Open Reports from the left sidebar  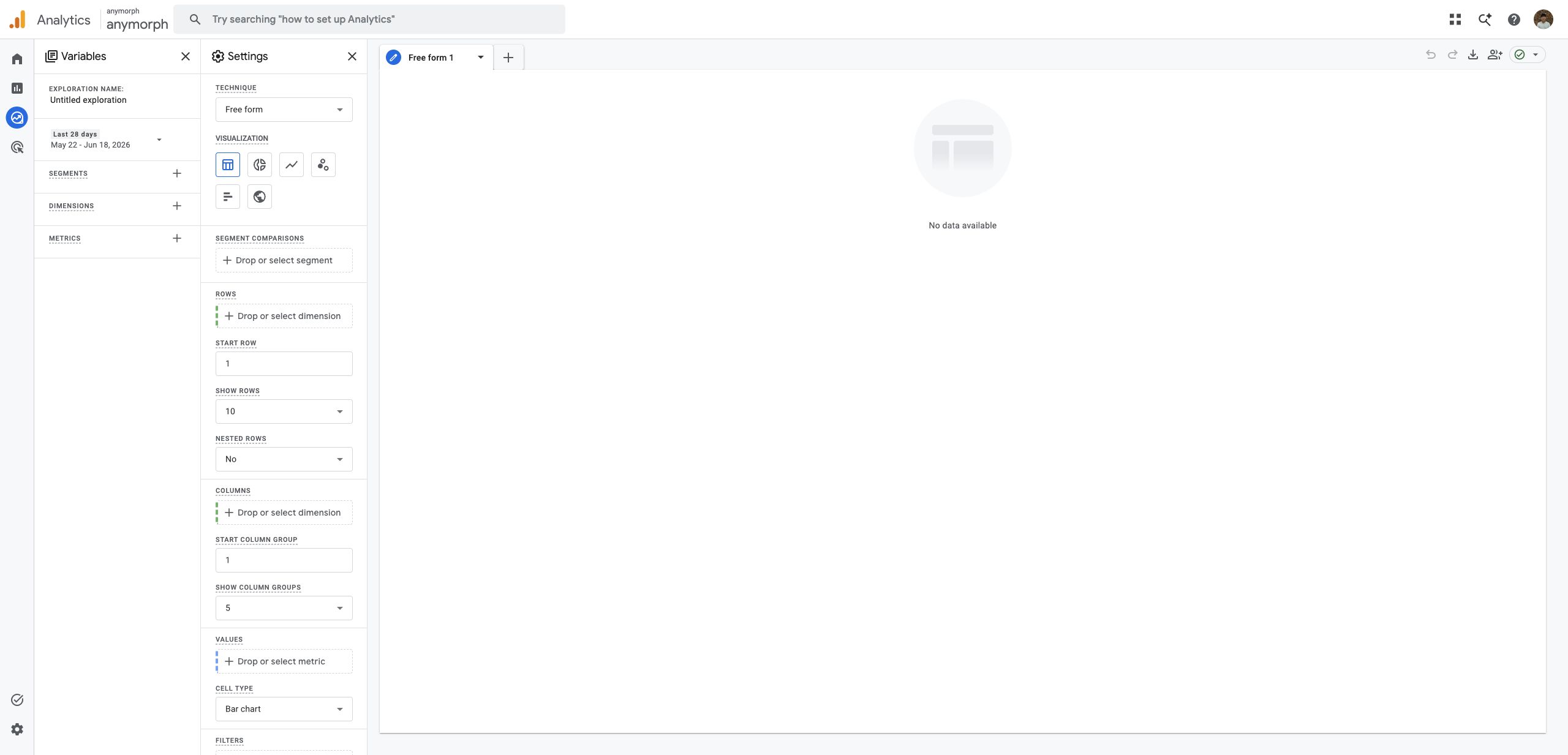point(17,88)
